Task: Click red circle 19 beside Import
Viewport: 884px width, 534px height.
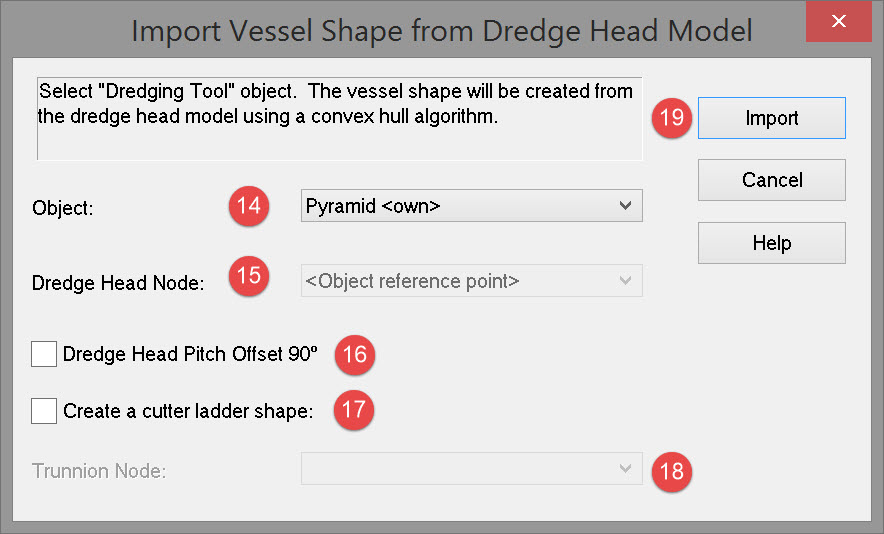Action: [671, 118]
